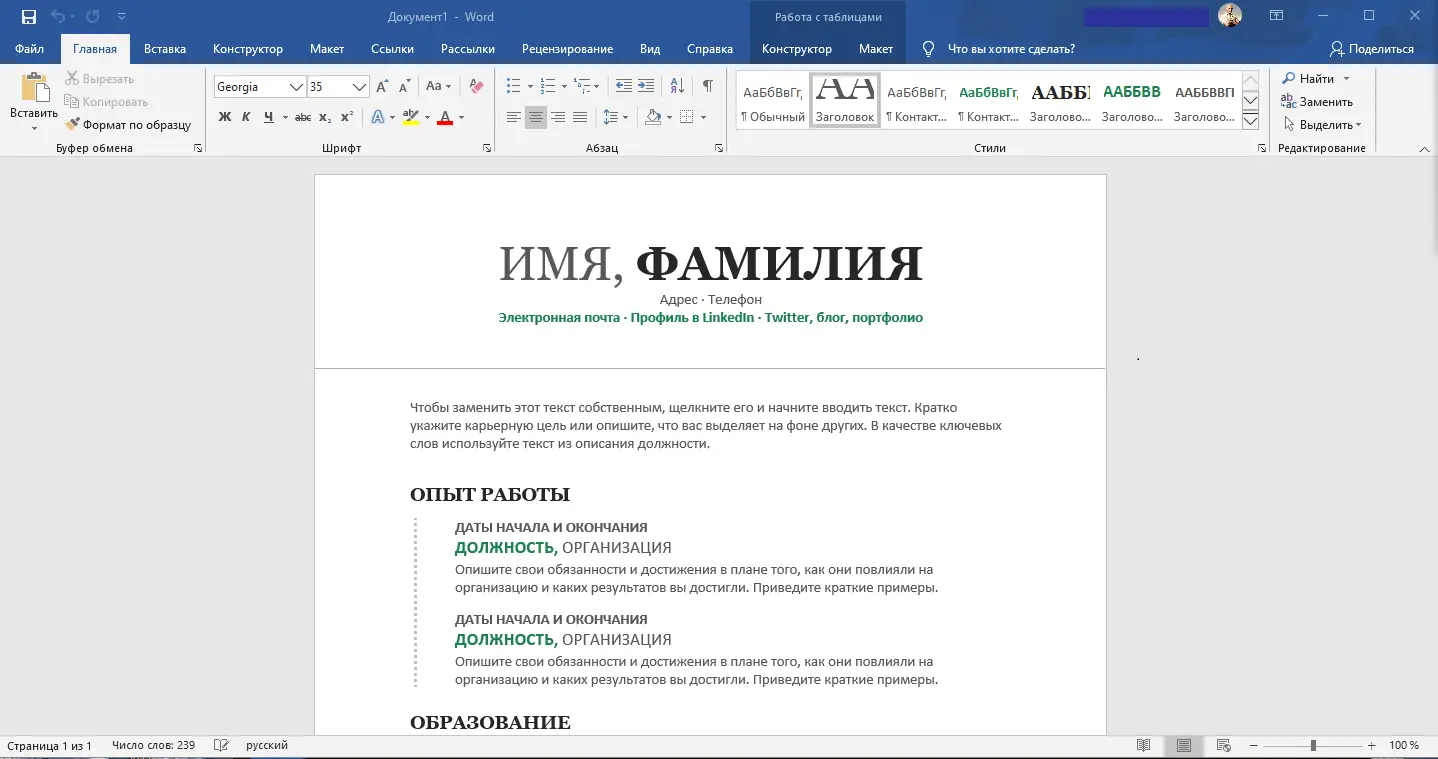The width and height of the screenshot is (1438, 759).
Task: Sort text with the A-Z sort icon
Action: pyautogui.click(x=677, y=86)
